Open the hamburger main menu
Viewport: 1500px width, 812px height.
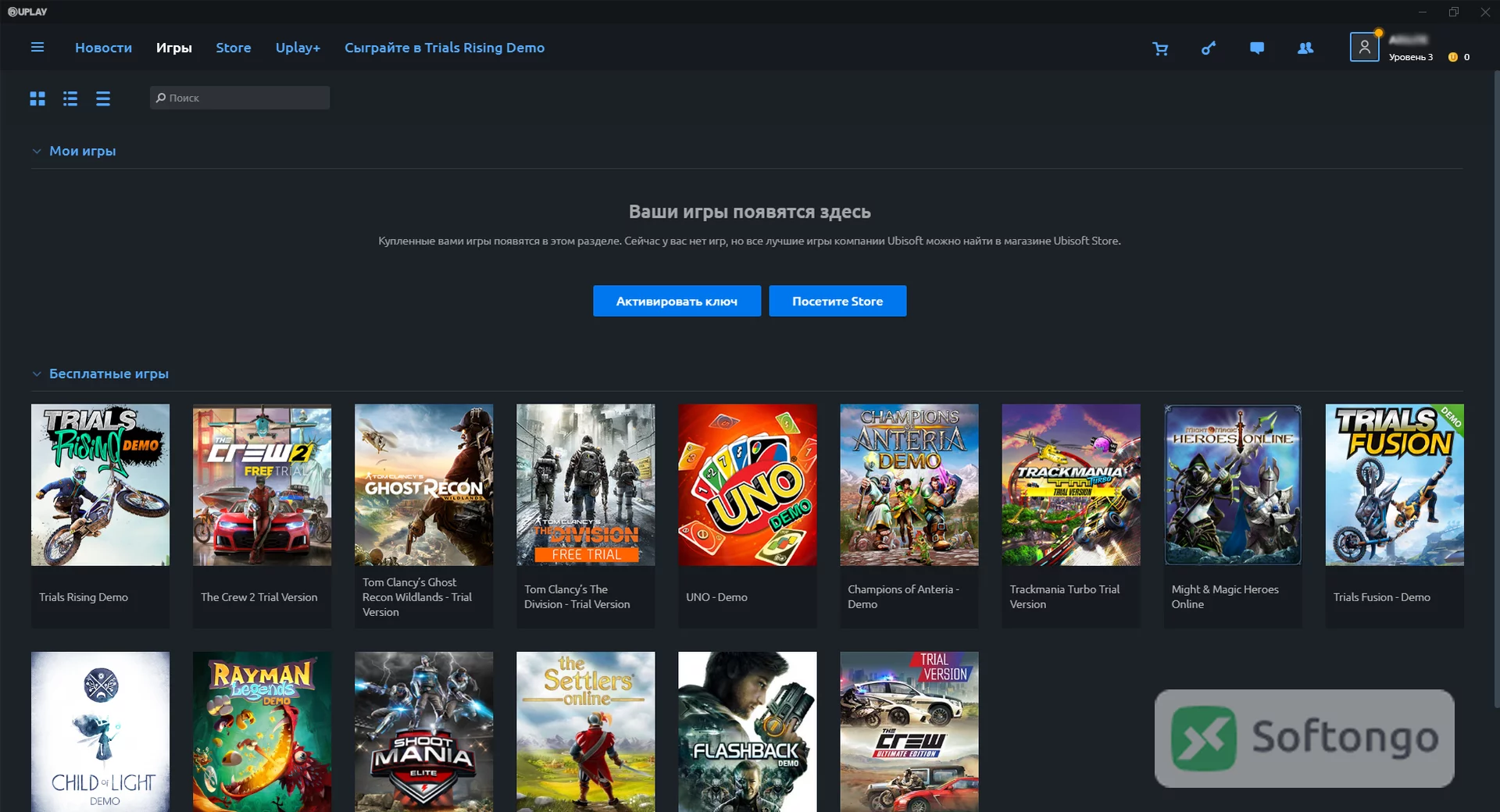point(37,48)
